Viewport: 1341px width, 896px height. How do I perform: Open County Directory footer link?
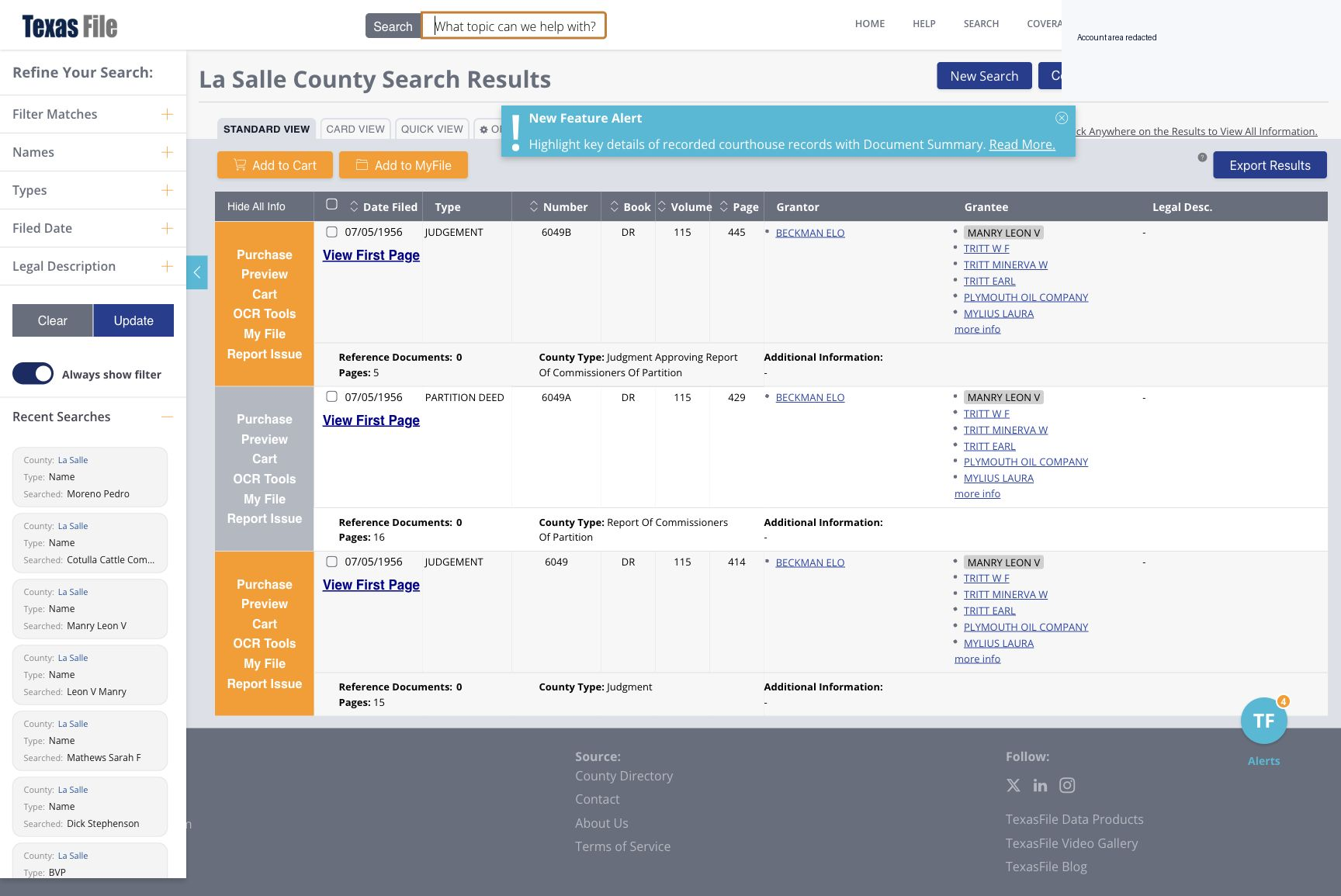click(x=624, y=776)
